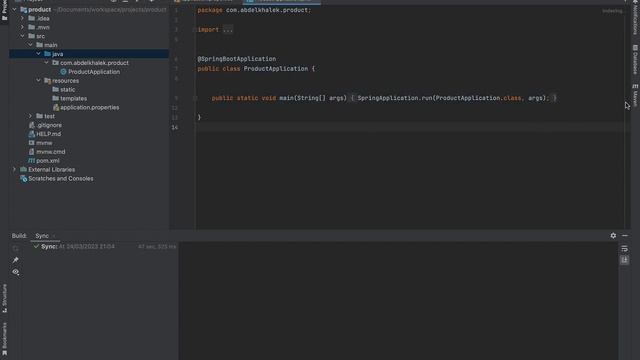Expand the test folder

(31, 116)
